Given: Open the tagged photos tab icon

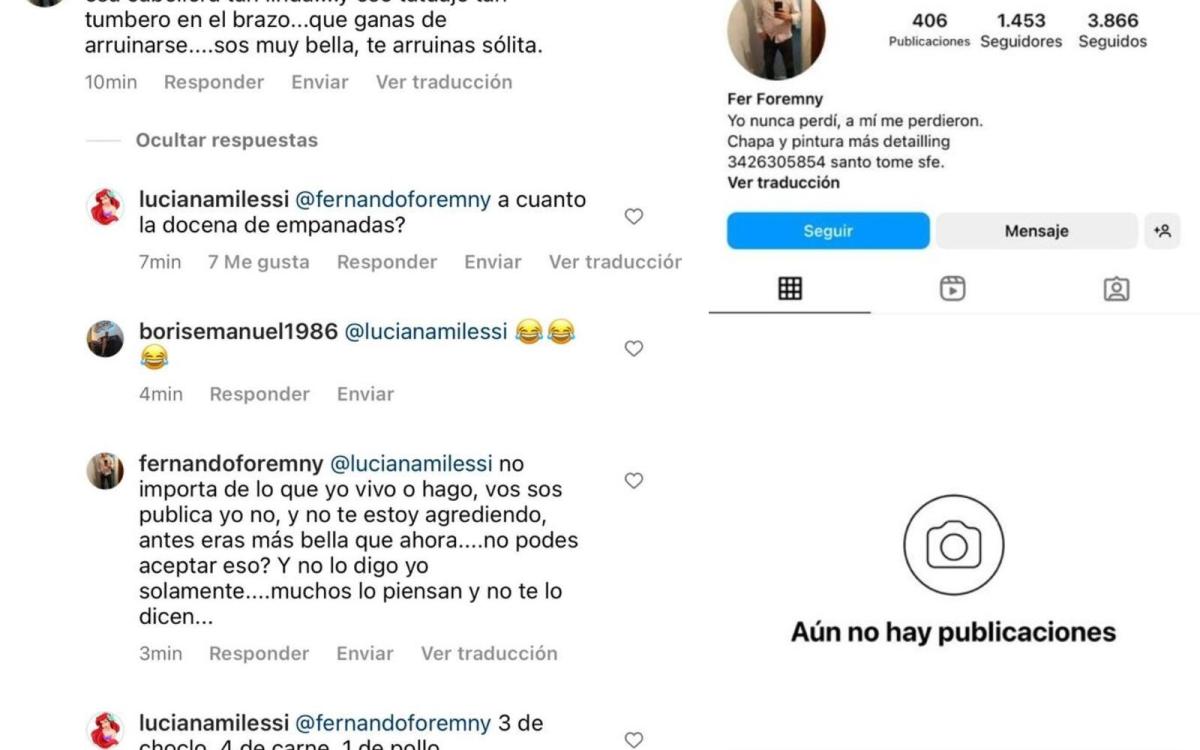Looking at the screenshot, I should (x=1116, y=289).
